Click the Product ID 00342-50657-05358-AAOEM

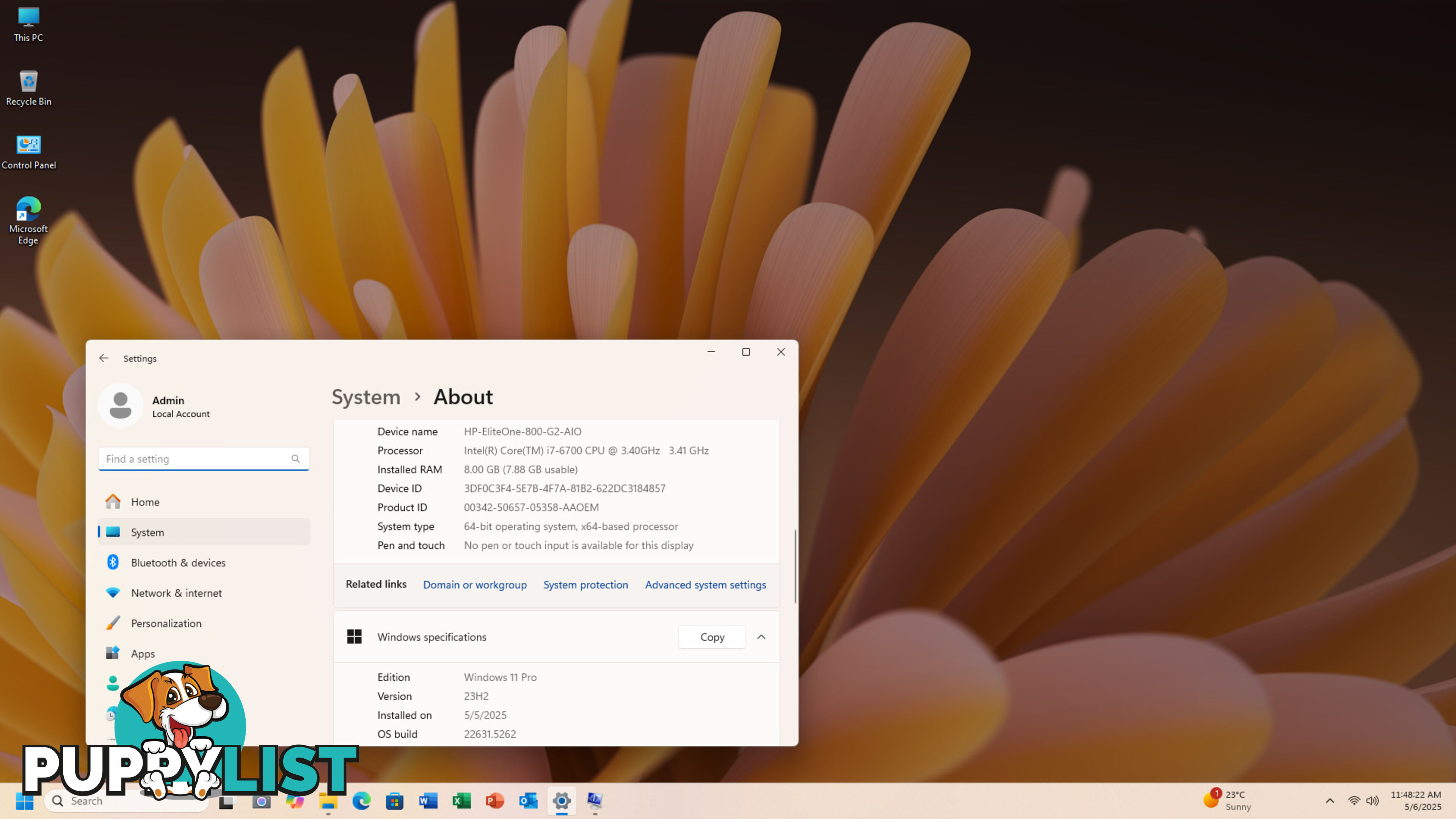click(x=531, y=507)
